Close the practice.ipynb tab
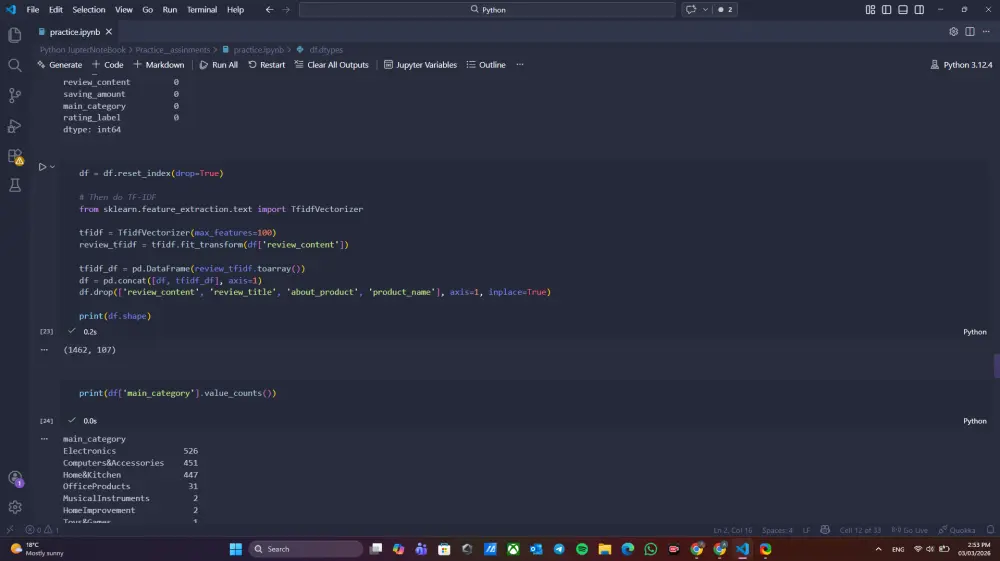The height and width of the screenshot is (561, 1000). (x=109, y=32)
